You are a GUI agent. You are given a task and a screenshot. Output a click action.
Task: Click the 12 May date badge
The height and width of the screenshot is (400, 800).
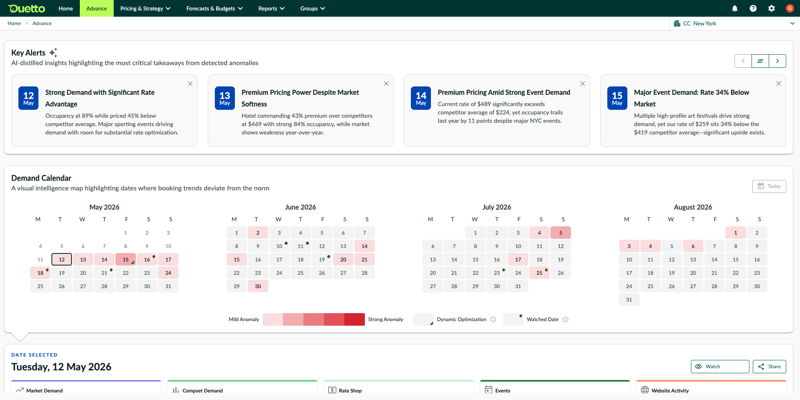(x=29, y=98)
